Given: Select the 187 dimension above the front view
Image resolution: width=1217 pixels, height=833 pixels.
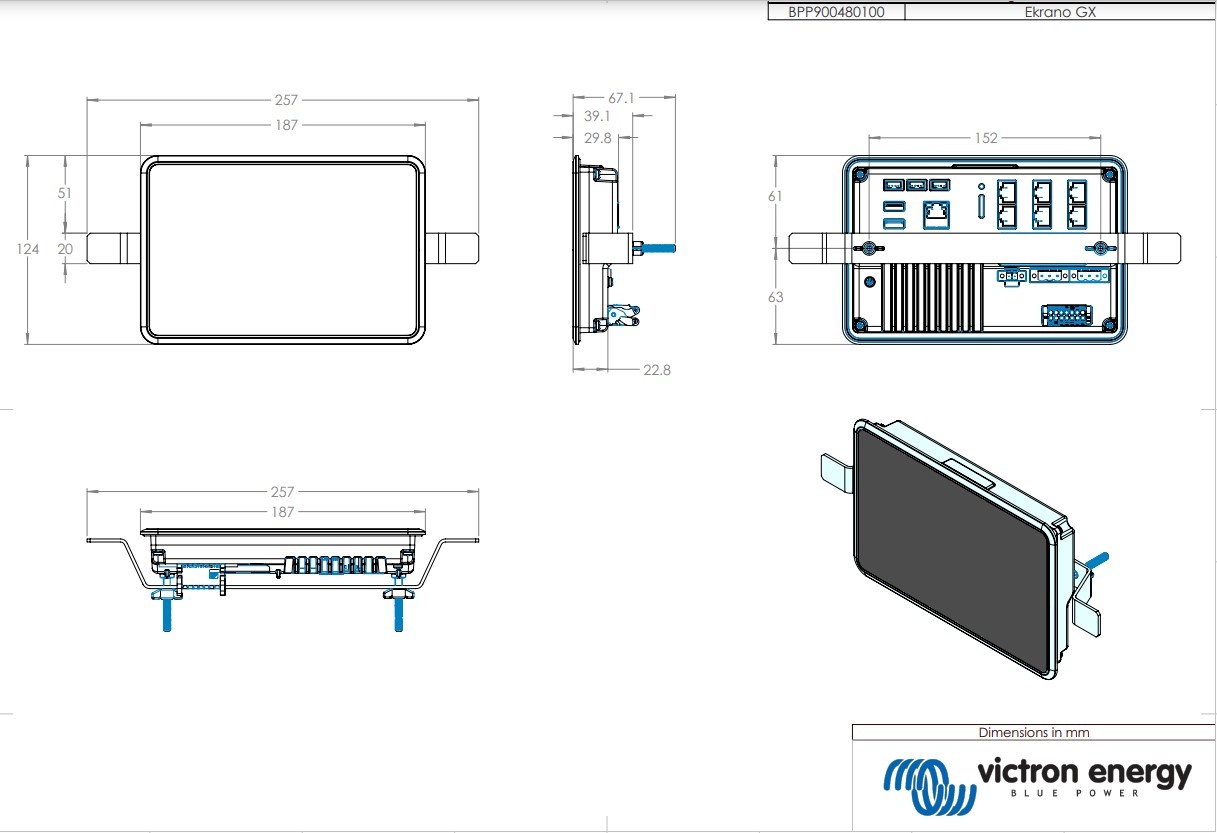Looking at the screenshot, I should [287, 125].
